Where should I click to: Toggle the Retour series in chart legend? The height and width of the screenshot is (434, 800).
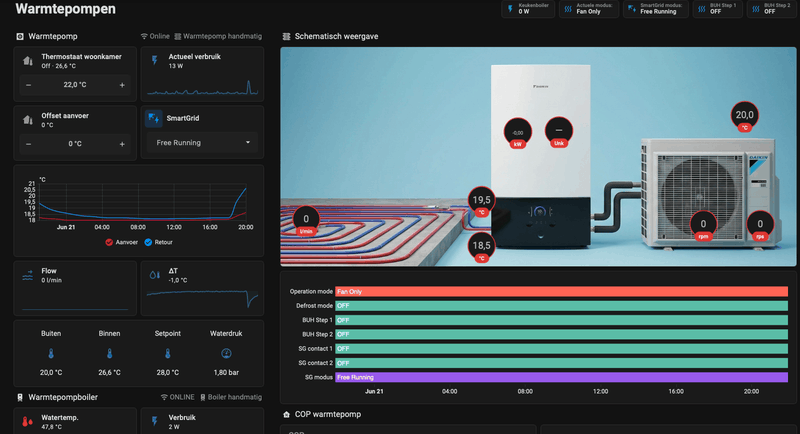tap(159, 242)
